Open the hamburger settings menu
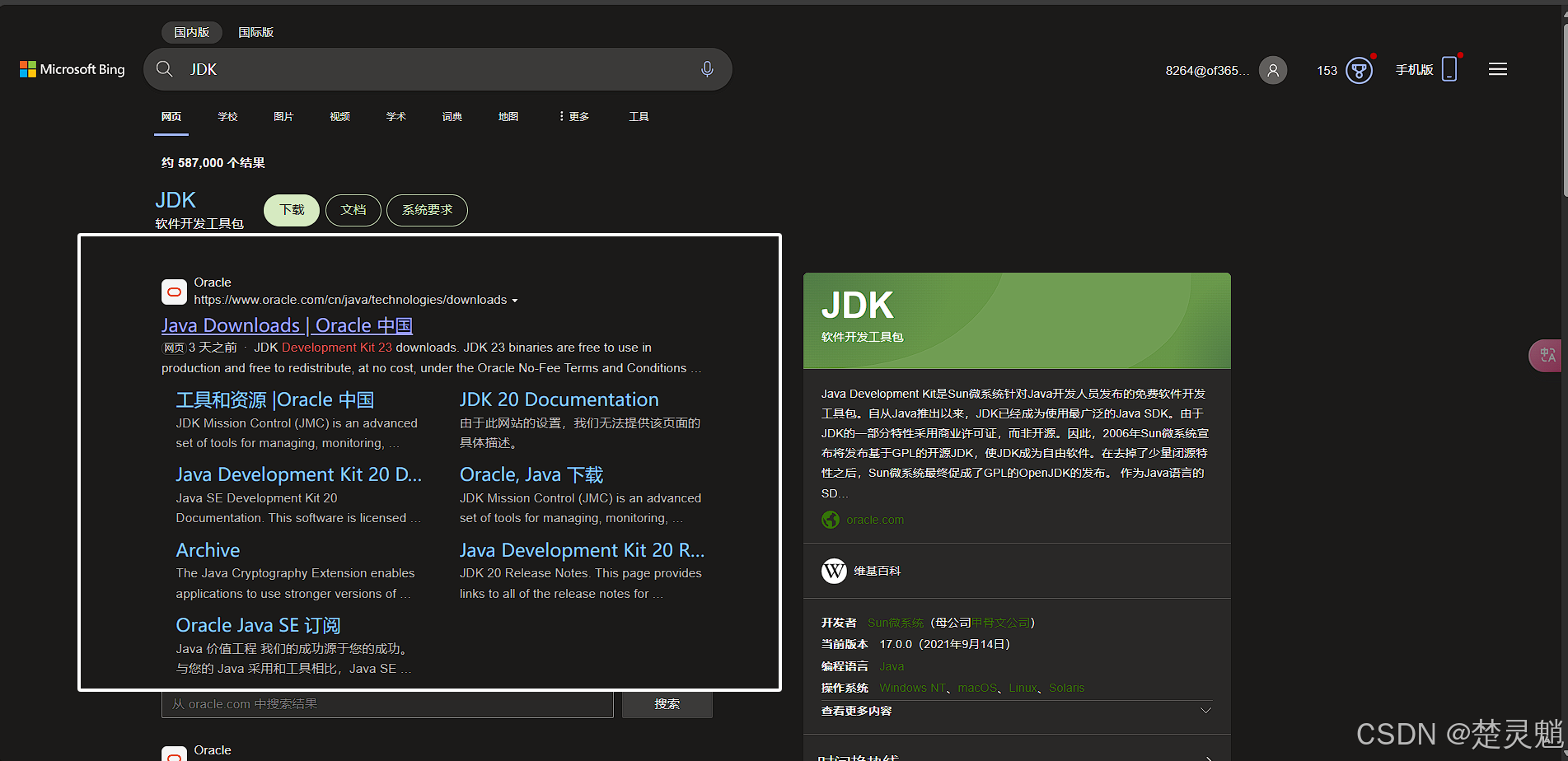The width and height of the screenshot is (1568, 761). click(1498, 69)
